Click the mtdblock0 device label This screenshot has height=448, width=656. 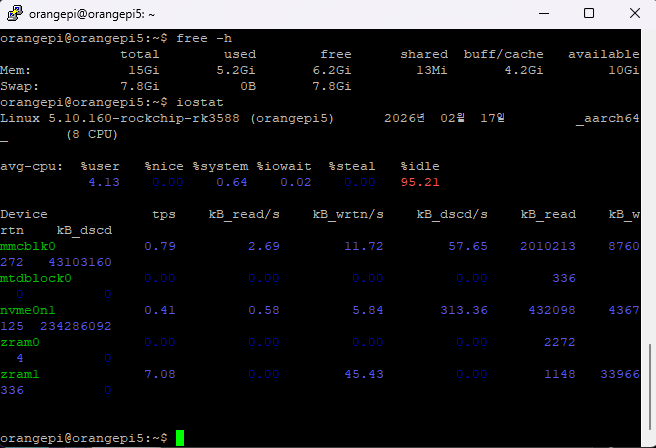click(x=36, y=277)
